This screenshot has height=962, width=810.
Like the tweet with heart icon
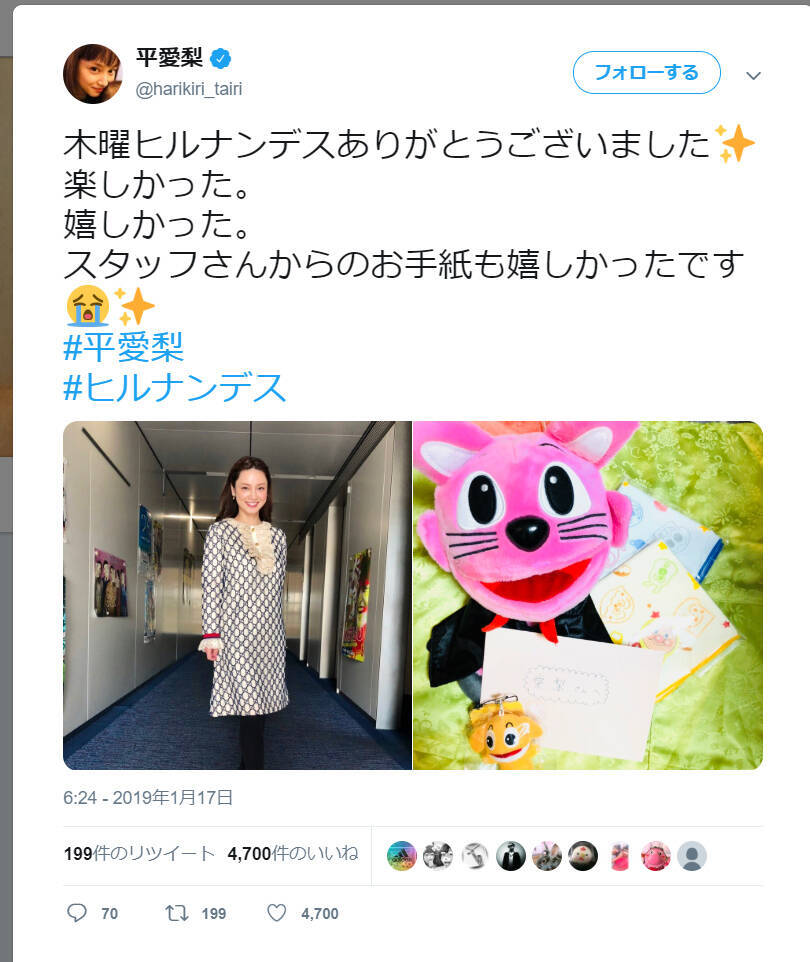click(x=276, y=913)
